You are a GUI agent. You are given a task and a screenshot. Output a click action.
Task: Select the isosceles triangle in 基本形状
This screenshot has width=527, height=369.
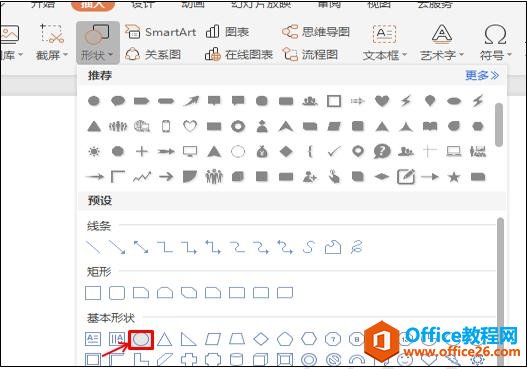pos(165,339)
